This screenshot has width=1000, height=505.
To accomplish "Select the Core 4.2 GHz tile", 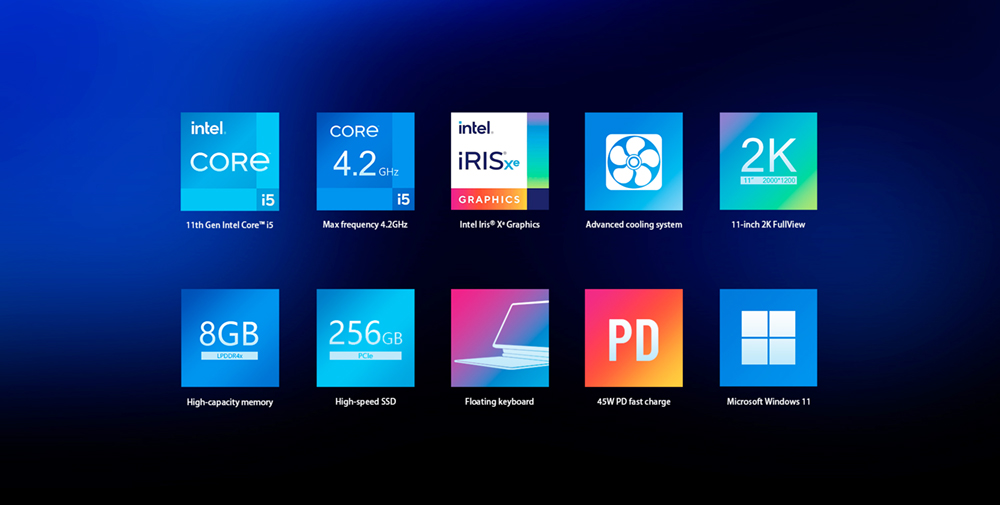I will point(365,161).
